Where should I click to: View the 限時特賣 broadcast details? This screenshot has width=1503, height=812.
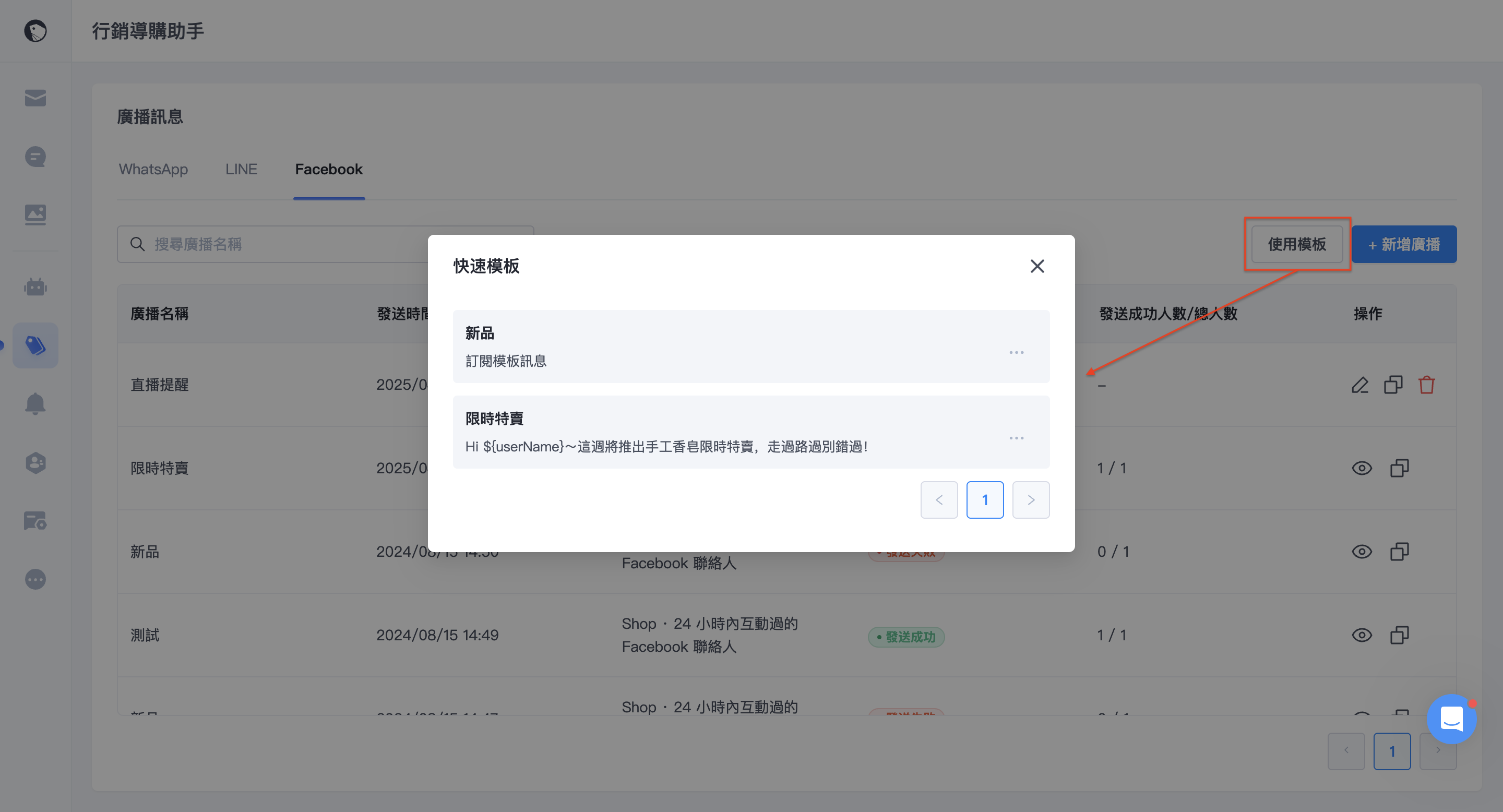[x=1362, y=469]
